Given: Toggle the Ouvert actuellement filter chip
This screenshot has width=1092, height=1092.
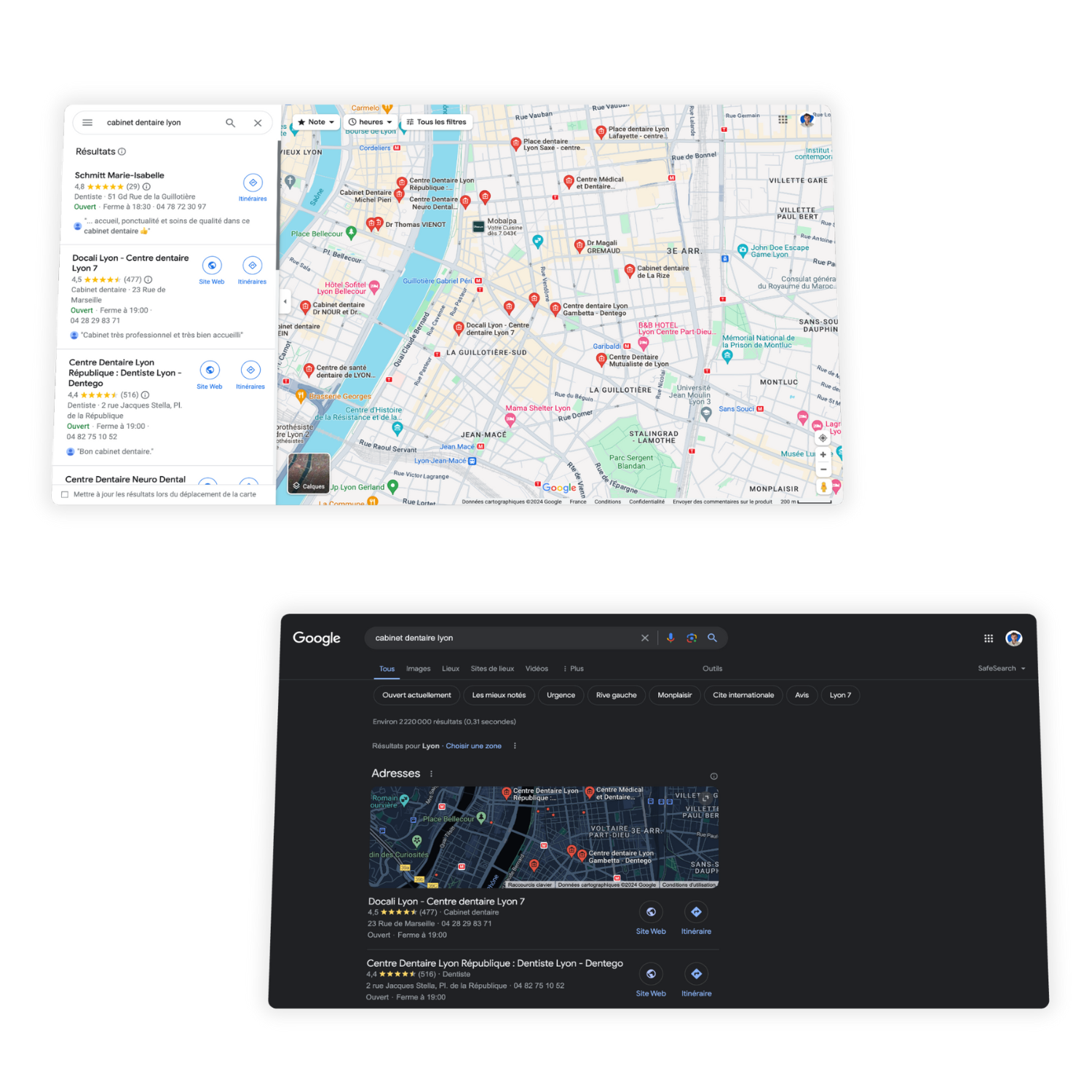Looking at the screenshot, I should coord(416,695).
